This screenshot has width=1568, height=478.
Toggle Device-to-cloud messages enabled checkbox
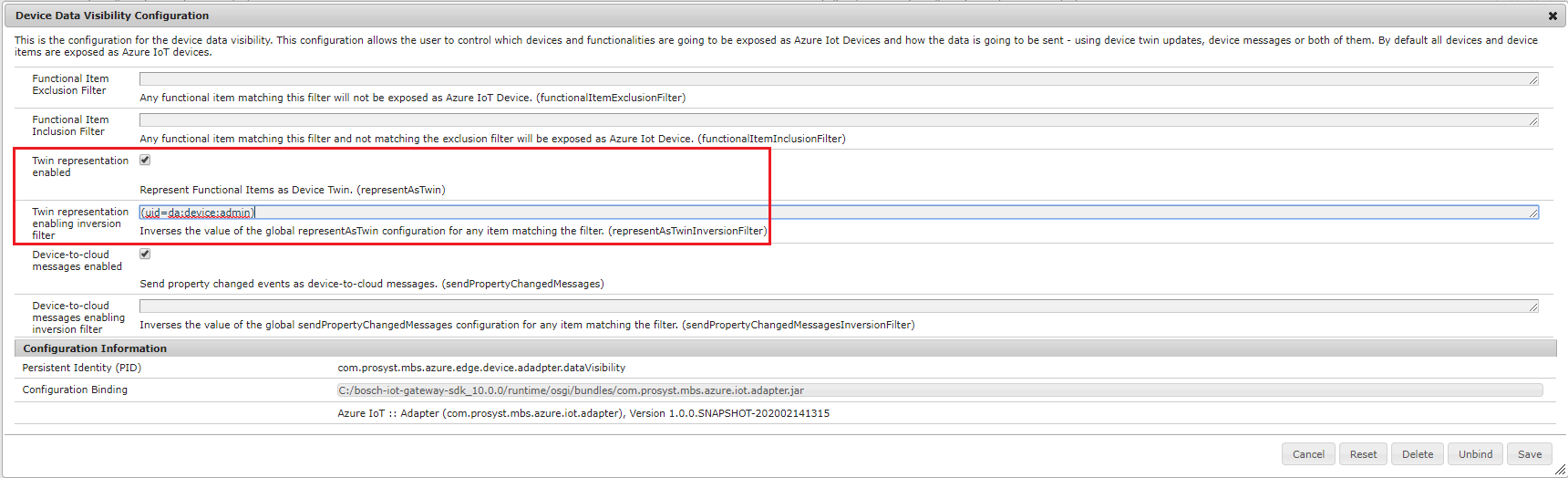point(145,254)
